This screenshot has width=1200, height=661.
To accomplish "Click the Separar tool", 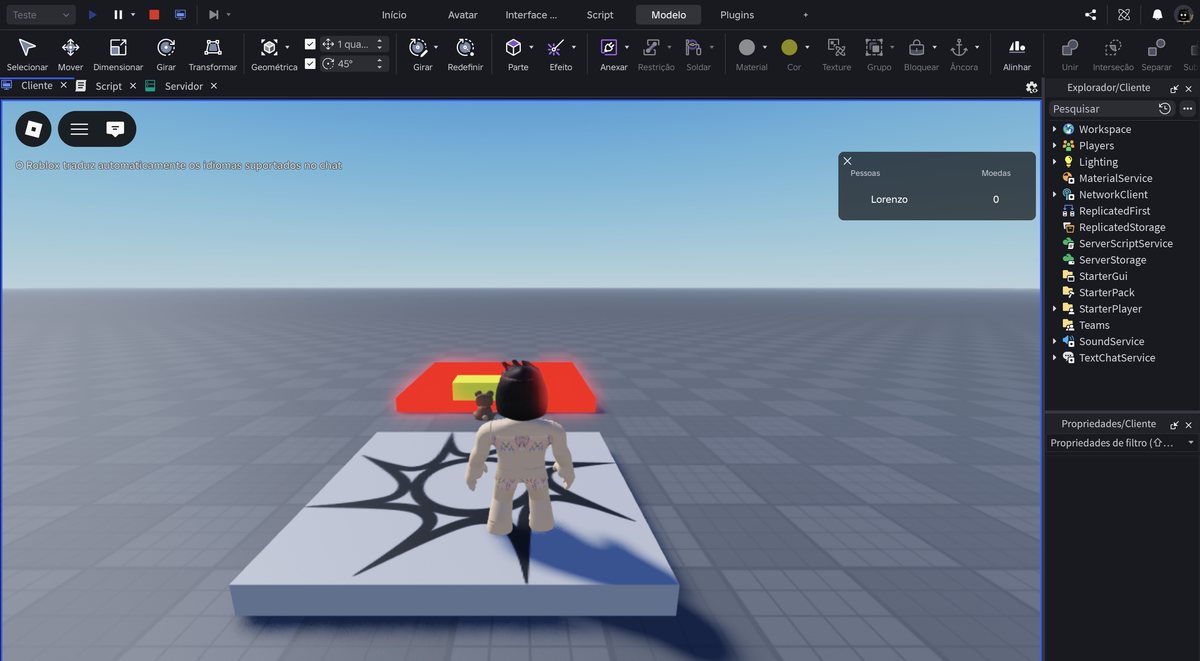I will (1156, 54).
